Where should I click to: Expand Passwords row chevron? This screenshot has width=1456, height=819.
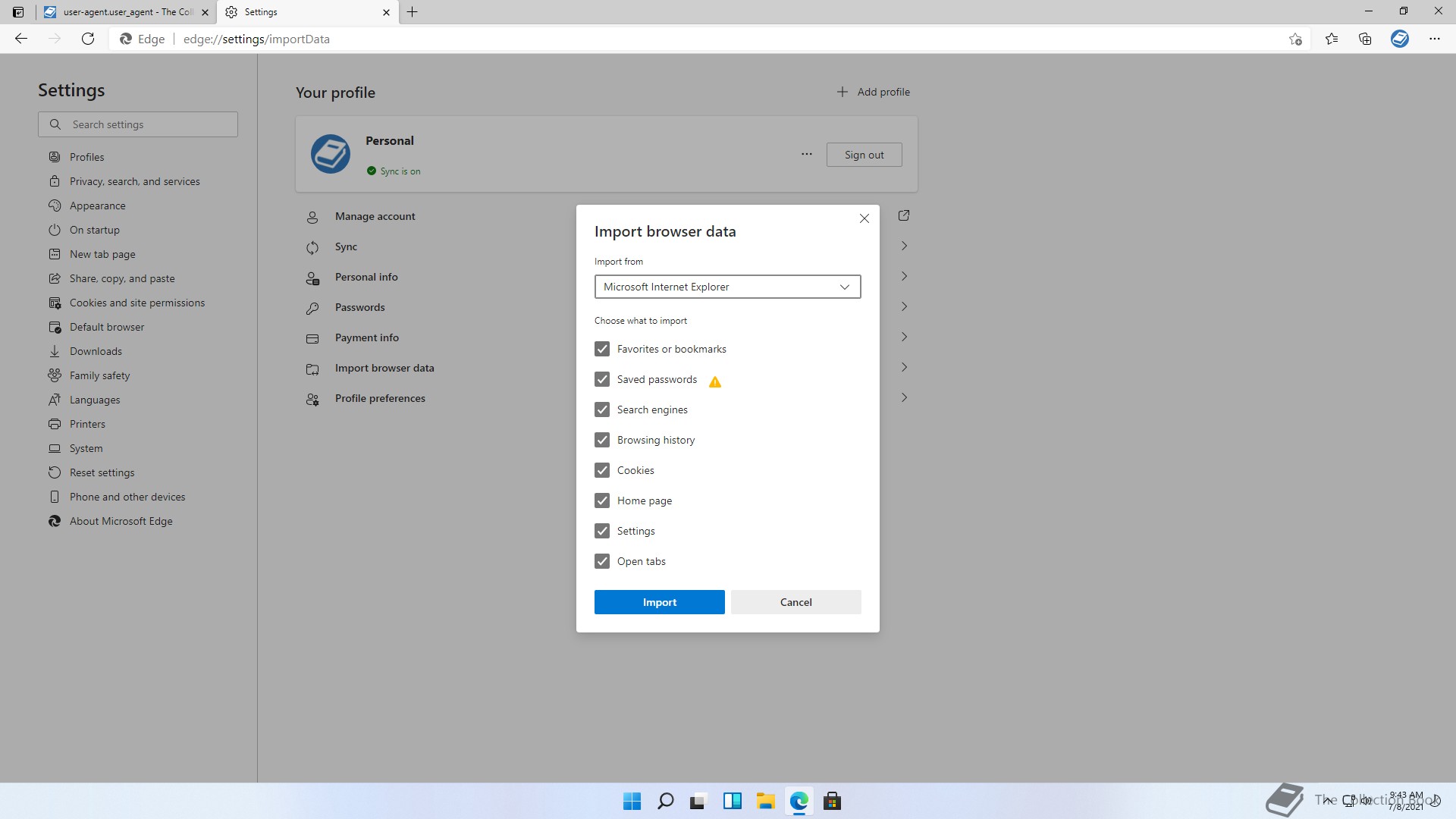point(904,307)
